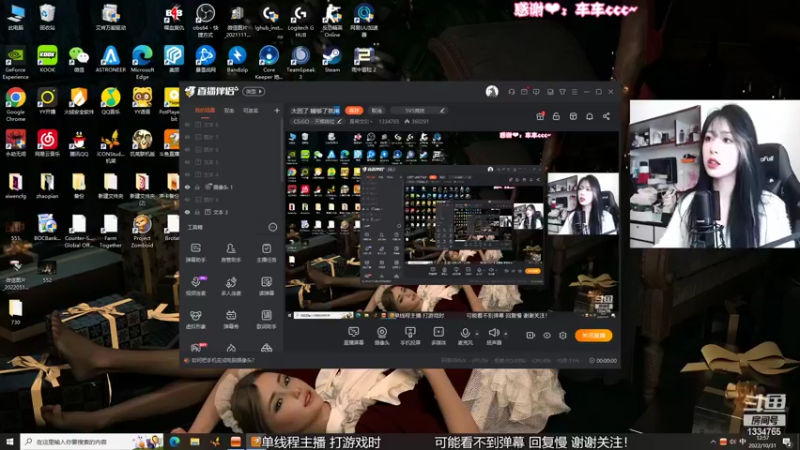The width and height of the screenshot is (800, 450).
Task: Open OBS desktop shortcut
Action: [x=205, y=20]
